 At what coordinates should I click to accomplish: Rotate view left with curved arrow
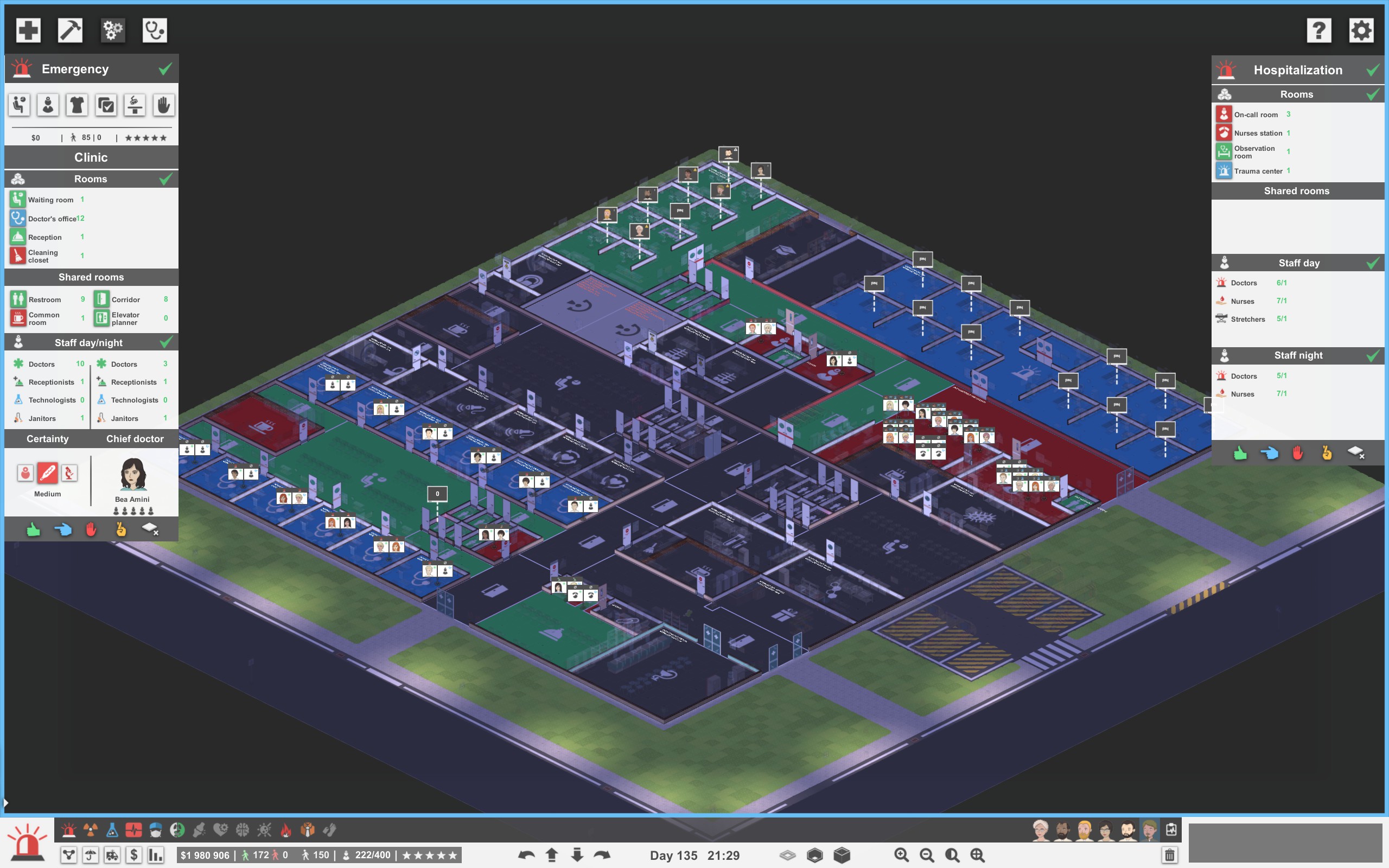click(526, 856)
